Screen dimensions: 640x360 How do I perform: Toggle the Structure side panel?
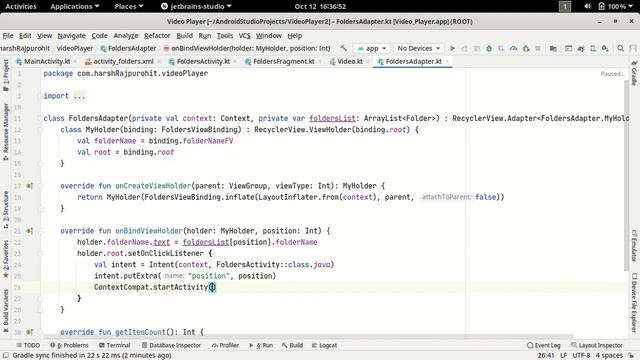(6, 209)
